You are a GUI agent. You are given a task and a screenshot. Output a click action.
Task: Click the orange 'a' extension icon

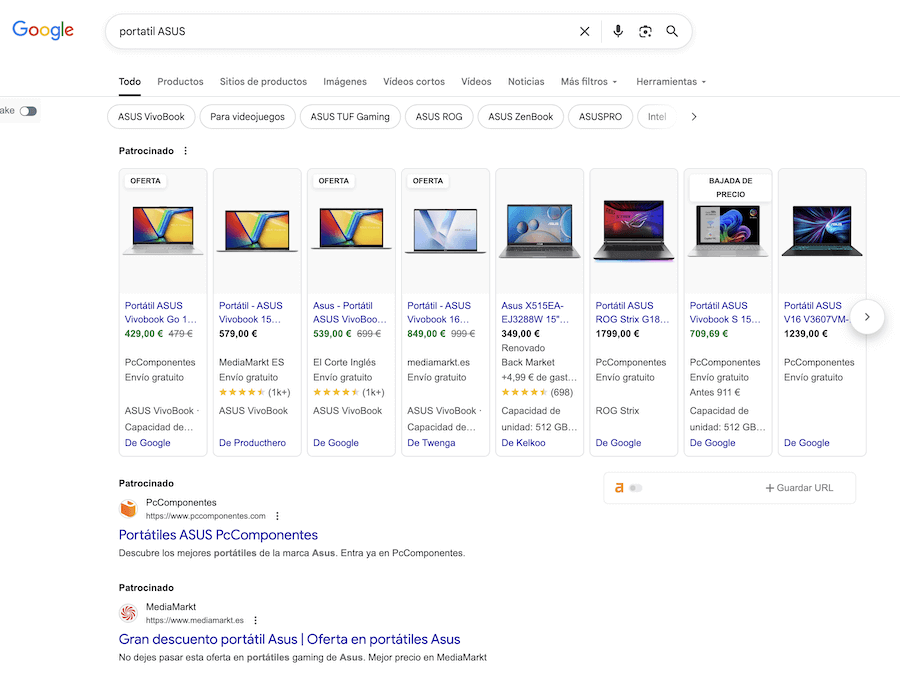(x=619, y=488)
